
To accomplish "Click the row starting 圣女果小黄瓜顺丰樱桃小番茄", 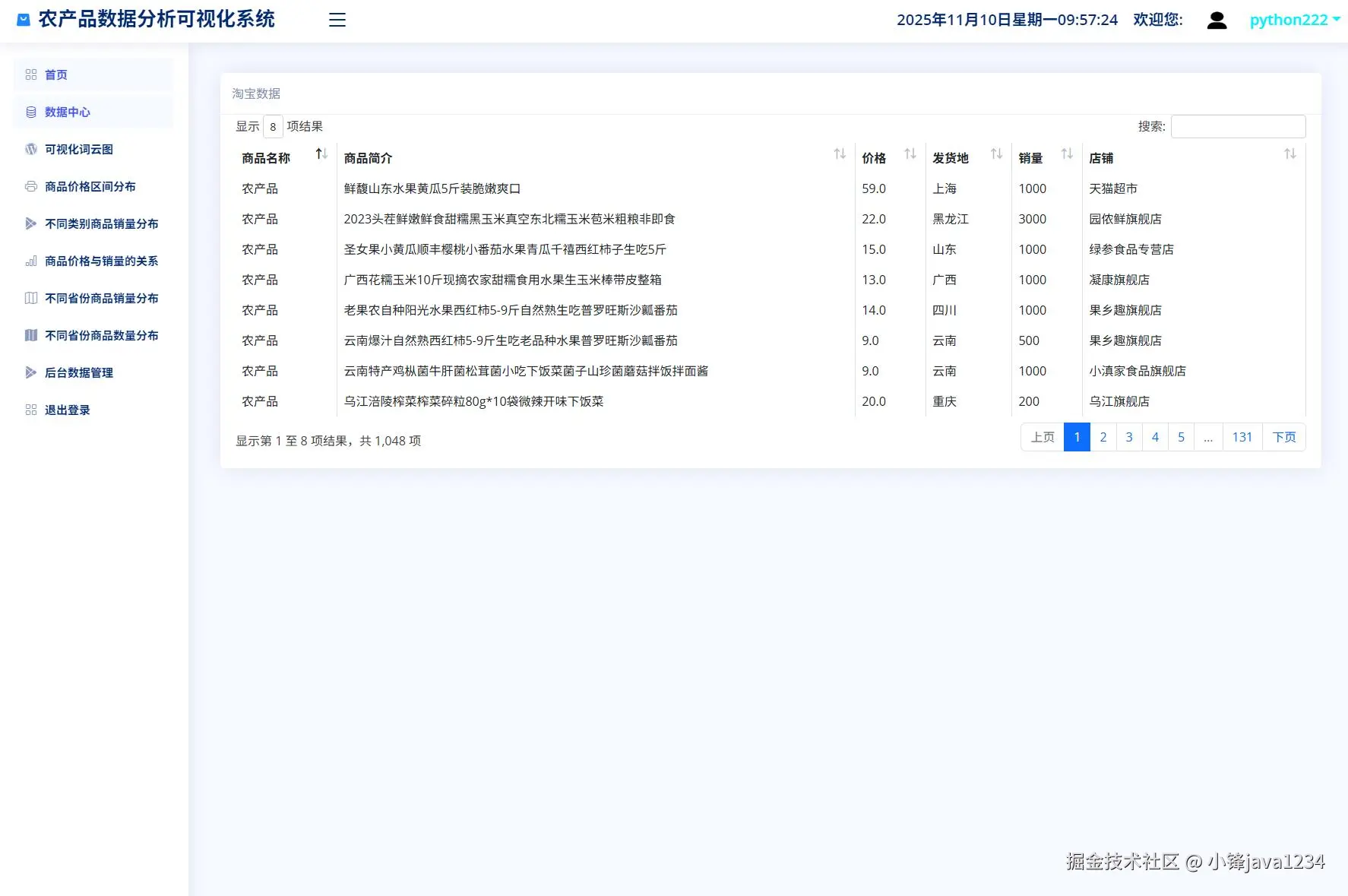I will 771,249.
